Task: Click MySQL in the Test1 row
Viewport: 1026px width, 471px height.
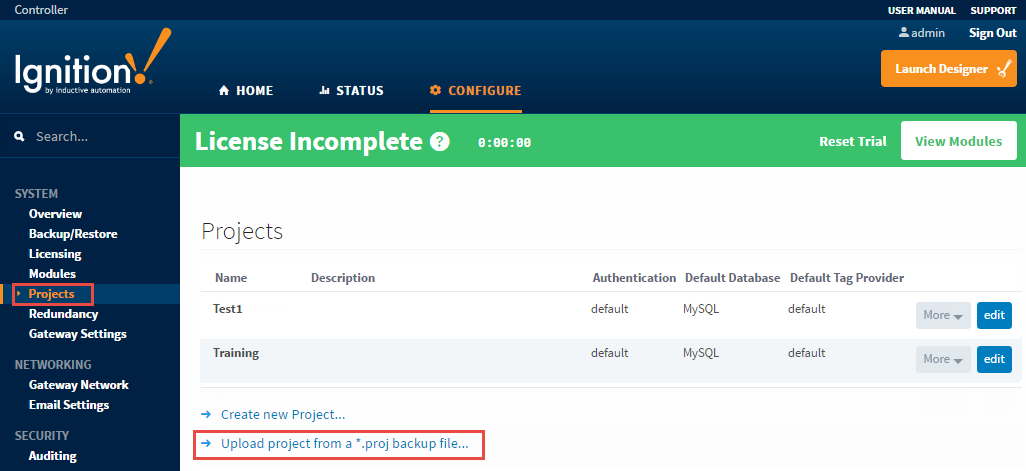Action: coord(701,309)
